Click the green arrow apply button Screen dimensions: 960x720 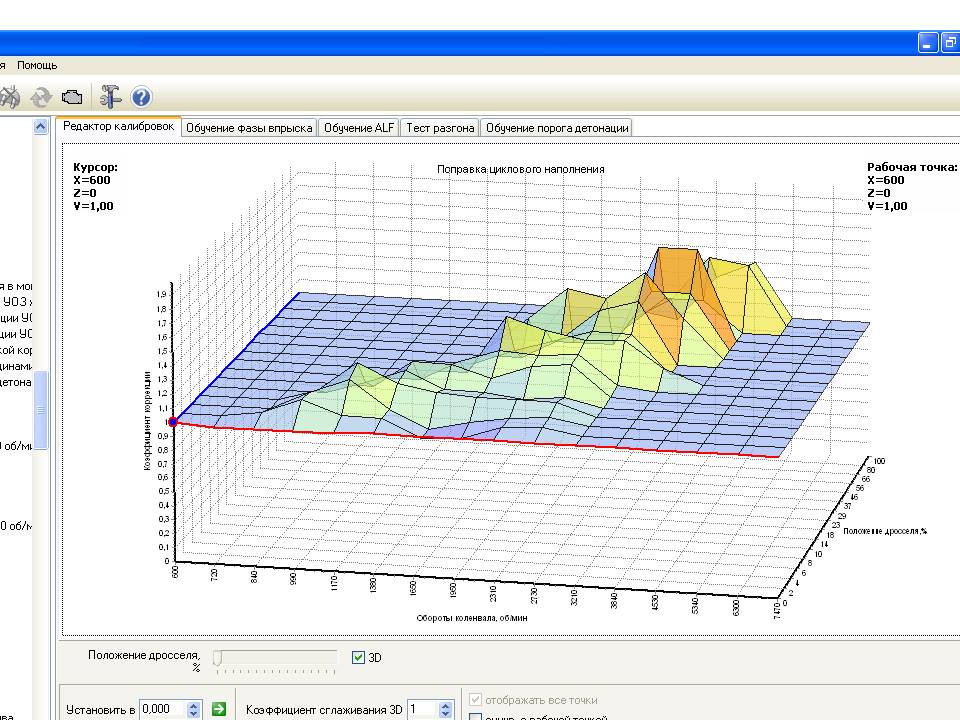tap(219, 709)
